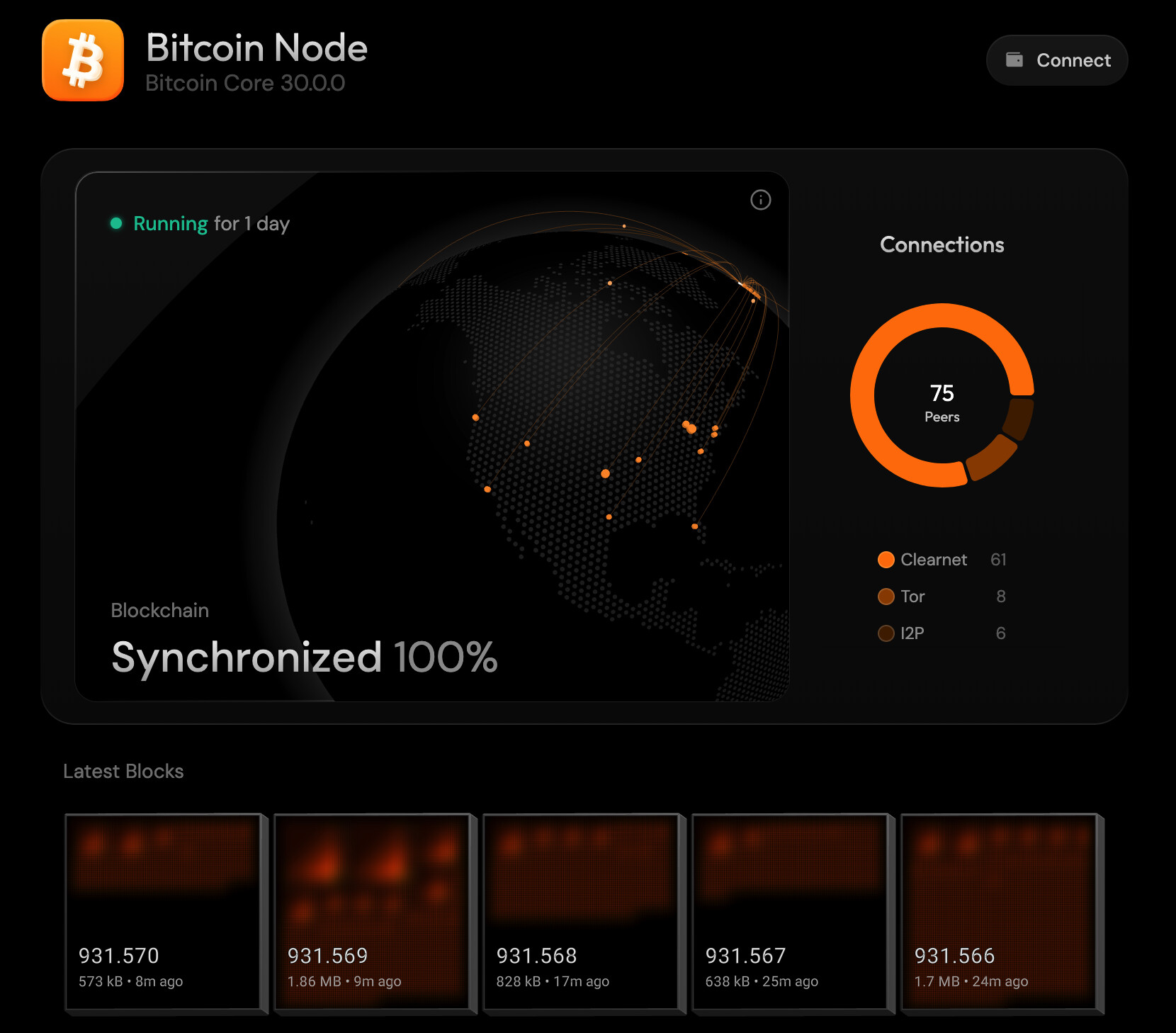Viewport: 1176px width, 1033px height.
Task: Open block 931.567 thumbnail
Action: click(x=790, y=911)
